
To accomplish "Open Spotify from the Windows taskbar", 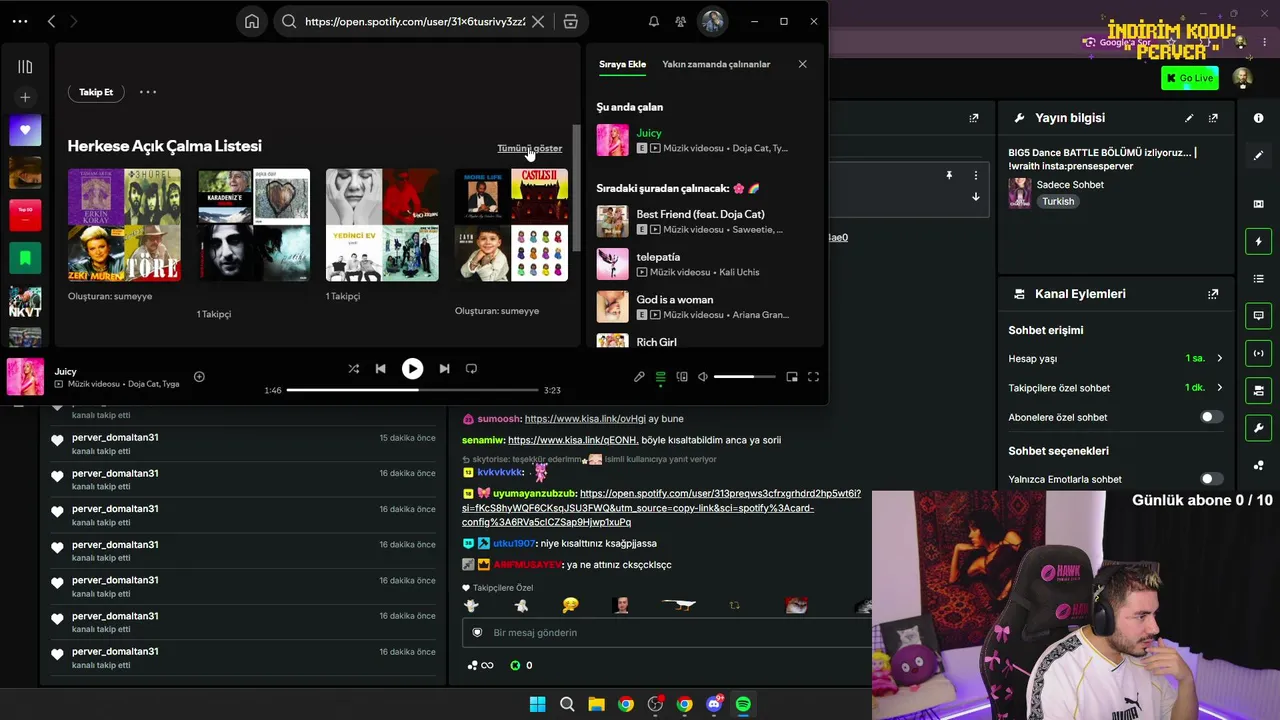I will [743, 704].
